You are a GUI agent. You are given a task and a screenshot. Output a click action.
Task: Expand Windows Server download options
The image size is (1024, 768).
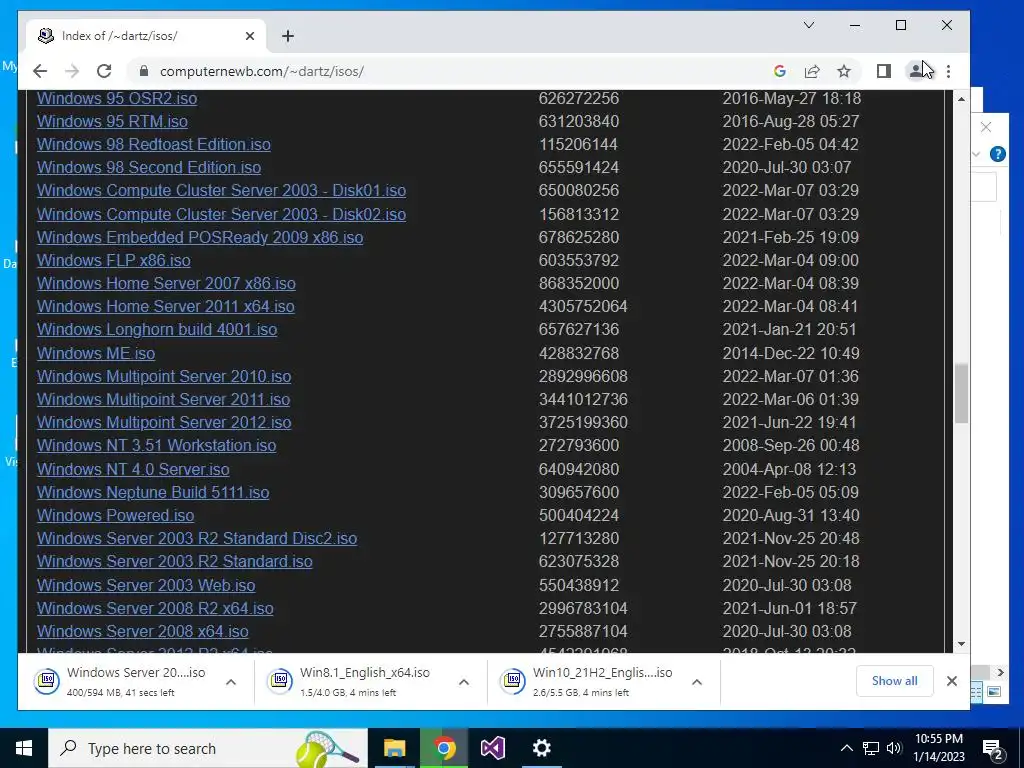[231, 682]
